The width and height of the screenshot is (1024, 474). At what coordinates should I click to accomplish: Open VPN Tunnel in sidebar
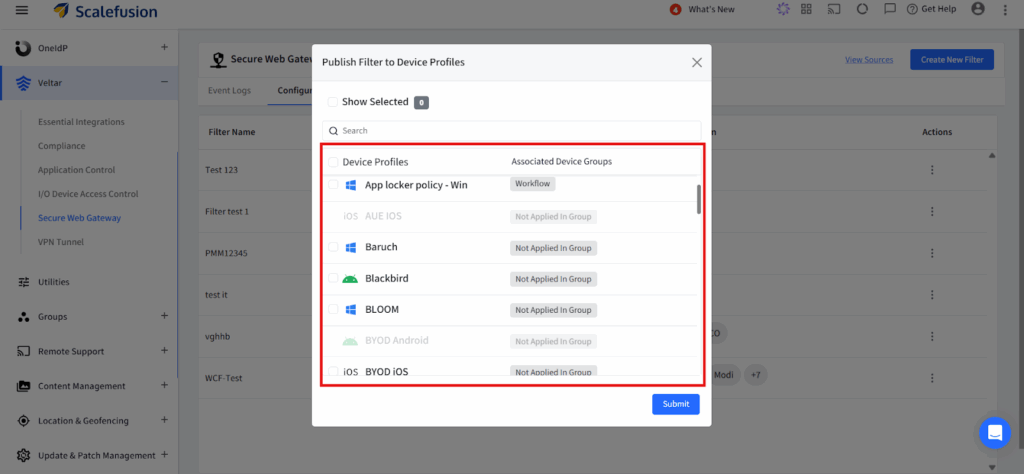(61, 242)
